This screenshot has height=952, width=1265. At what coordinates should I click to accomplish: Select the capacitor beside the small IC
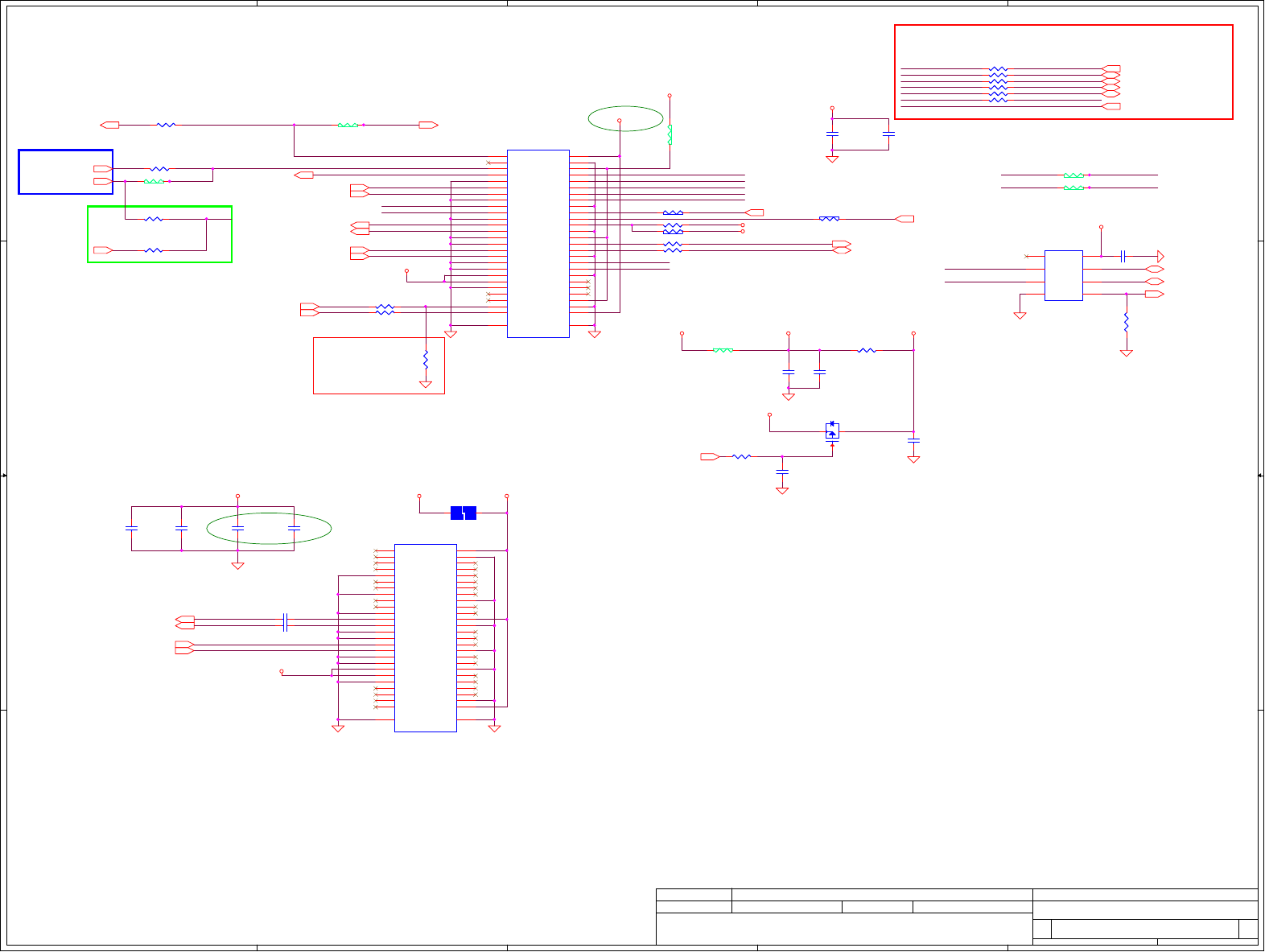pos(1123,256)
